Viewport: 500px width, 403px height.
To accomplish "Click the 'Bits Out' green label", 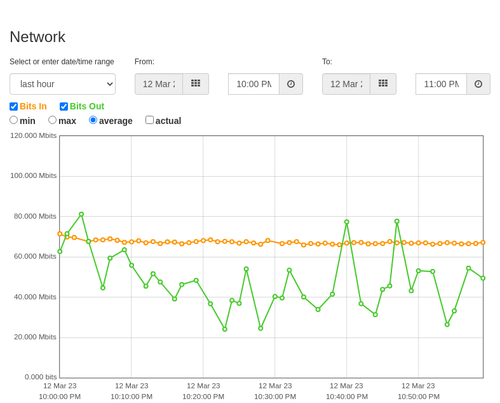I will coord(87,106).
